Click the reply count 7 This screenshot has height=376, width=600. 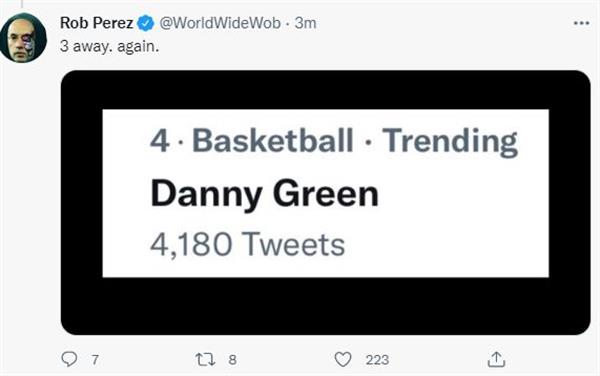(95, 360)
